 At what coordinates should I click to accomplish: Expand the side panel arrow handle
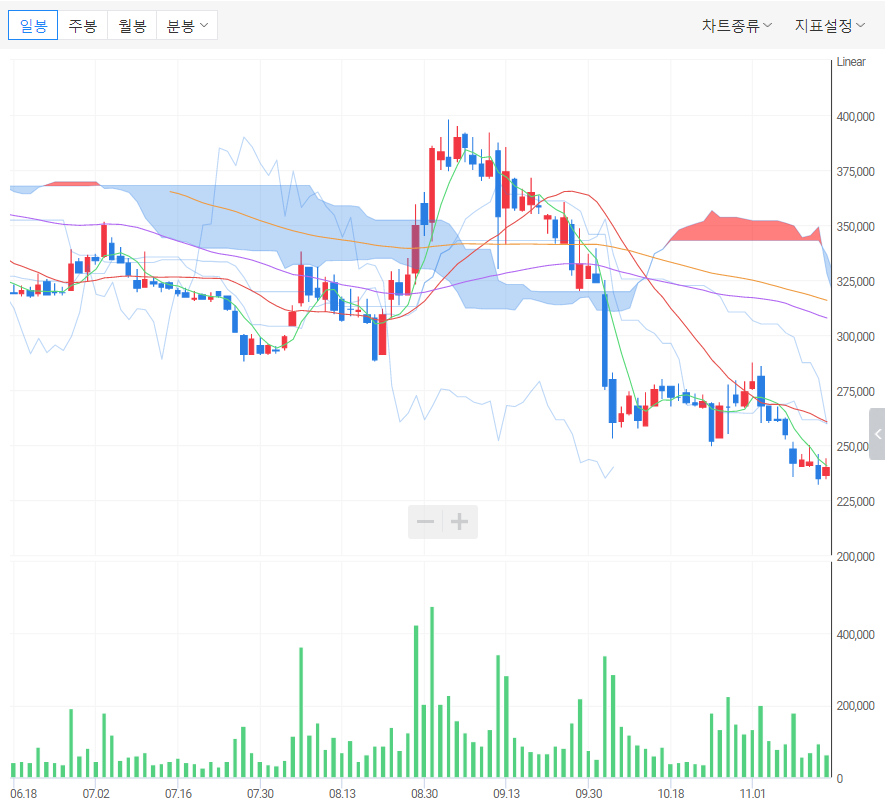[877, 434]
